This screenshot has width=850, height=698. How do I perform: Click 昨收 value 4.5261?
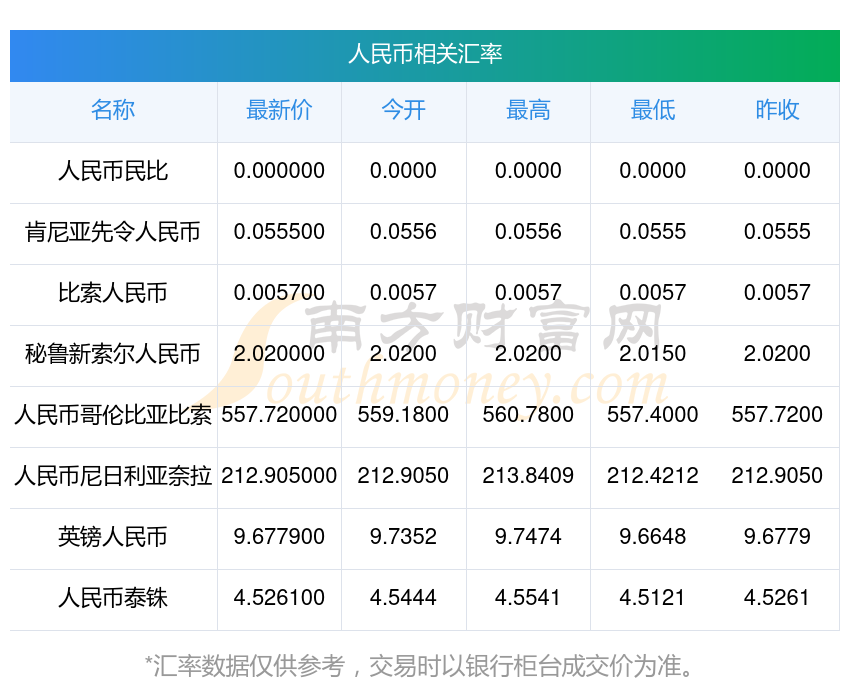pos(777,598)
